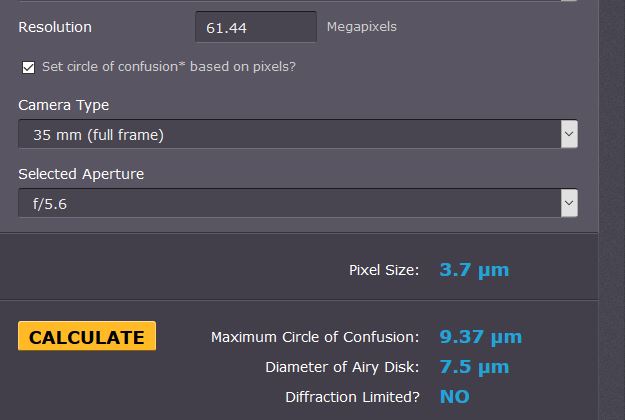625x420 pixels.
Task: Click the 9.37 µm circle of confusion value
Action: [x=480, y=337]
